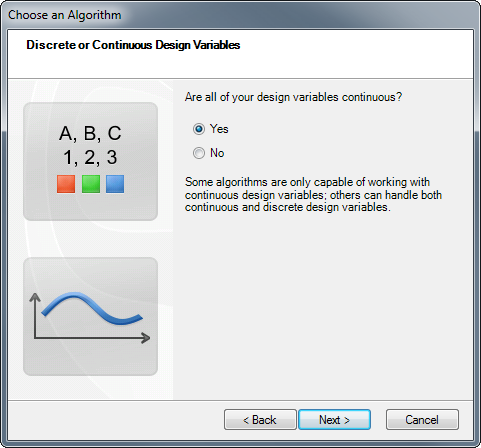481x448 pixels.
Task: Click the blue square in discrete illustration
Action: (x=115, y=184)
